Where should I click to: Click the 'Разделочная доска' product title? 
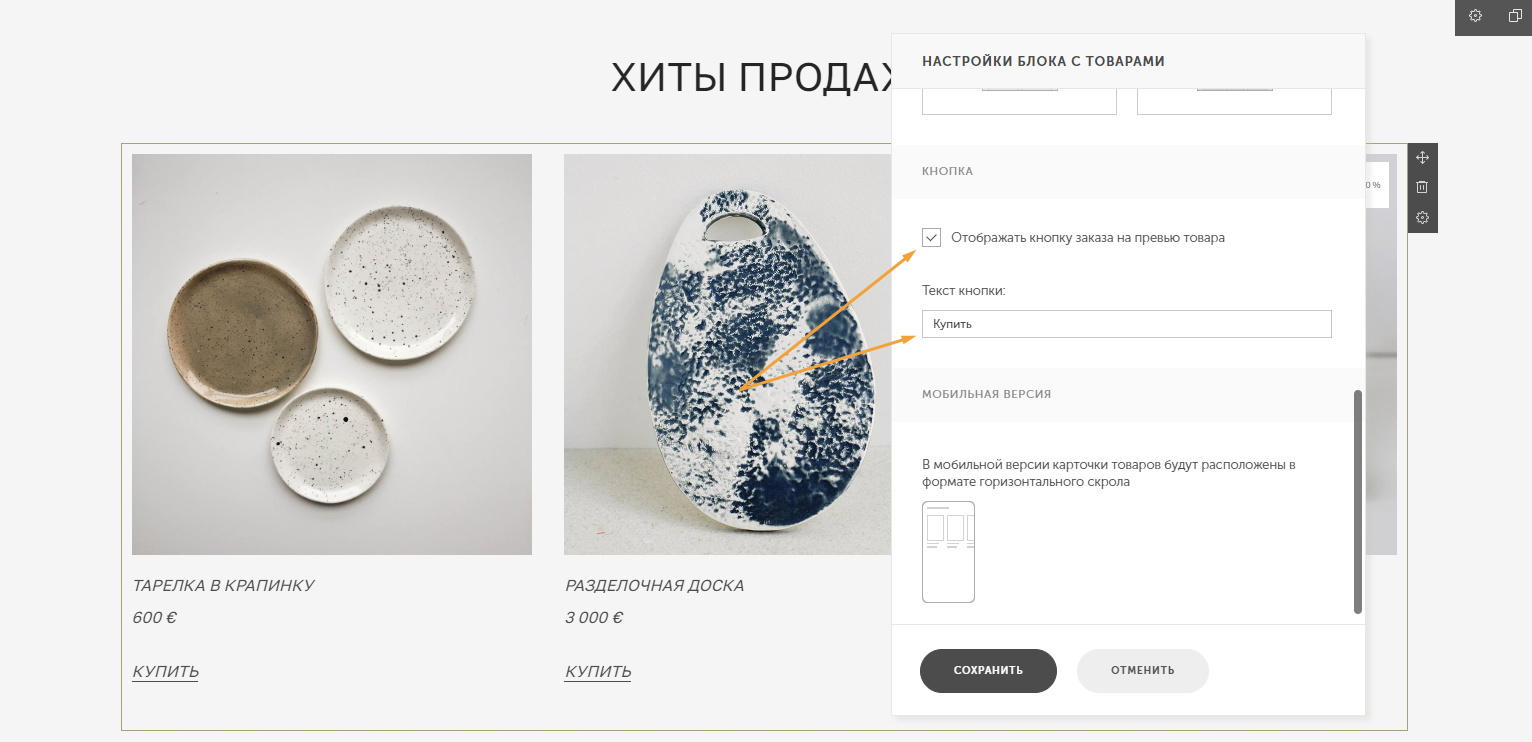tap(654, 585)
